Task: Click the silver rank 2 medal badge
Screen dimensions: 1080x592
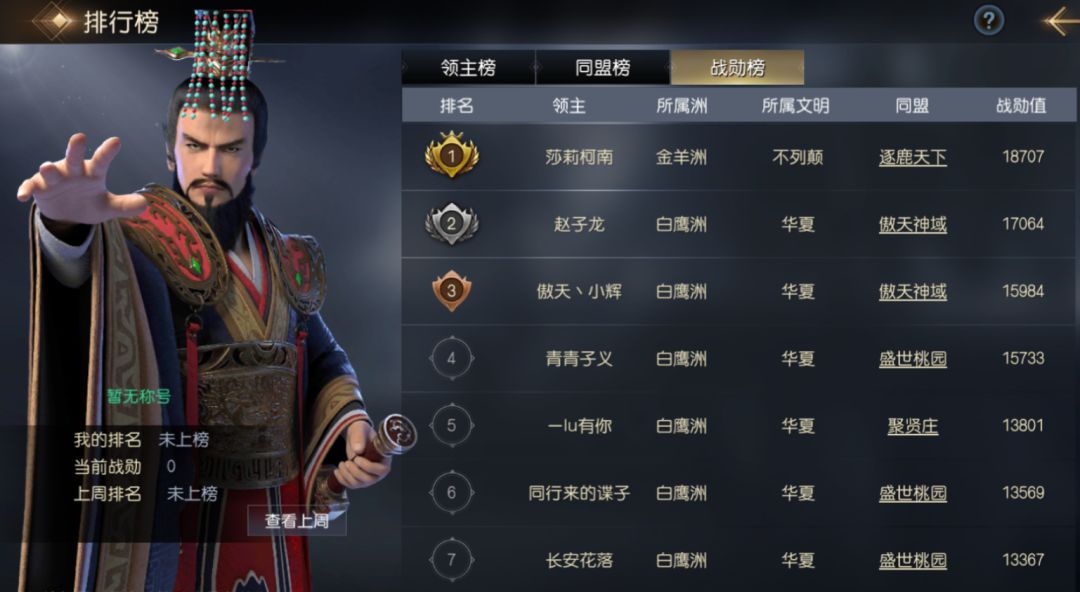Action: coord(452,223)
